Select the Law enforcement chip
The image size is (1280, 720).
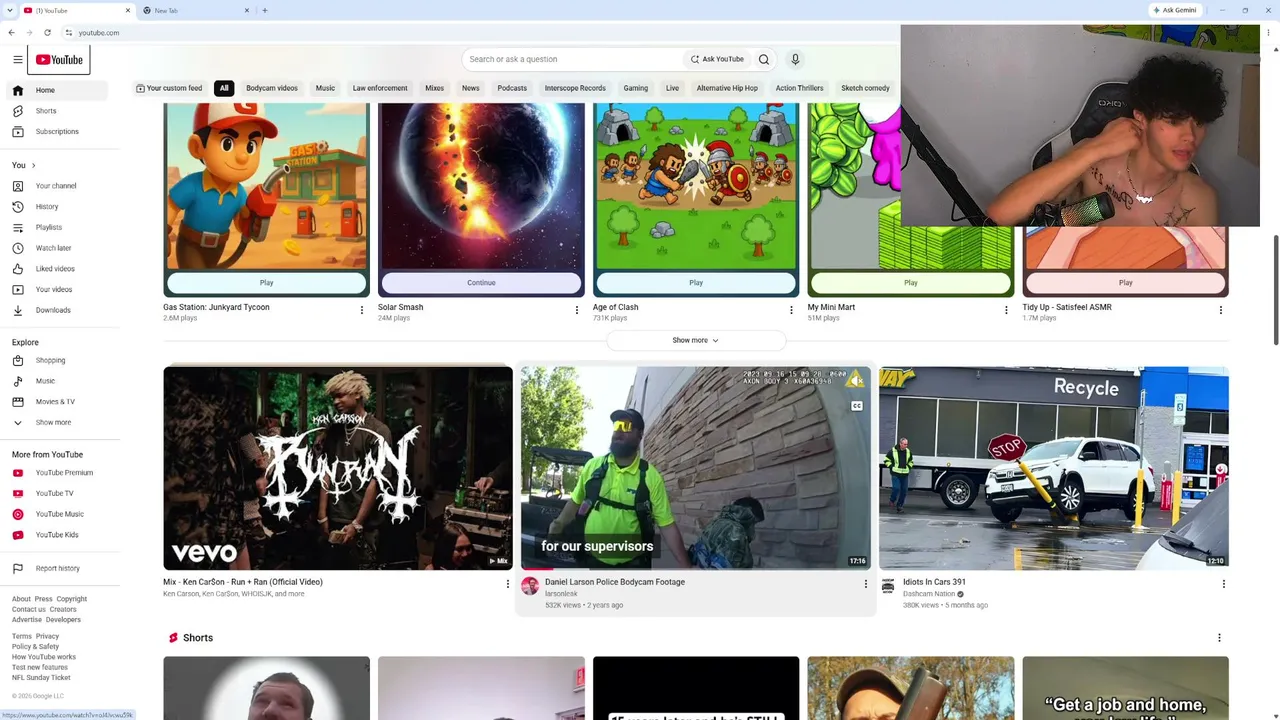click(x=380, y=88)
